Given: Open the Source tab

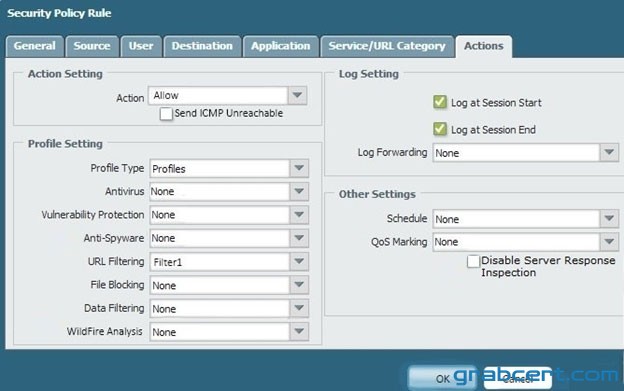Looking at the screenshot, I should 92,46.
